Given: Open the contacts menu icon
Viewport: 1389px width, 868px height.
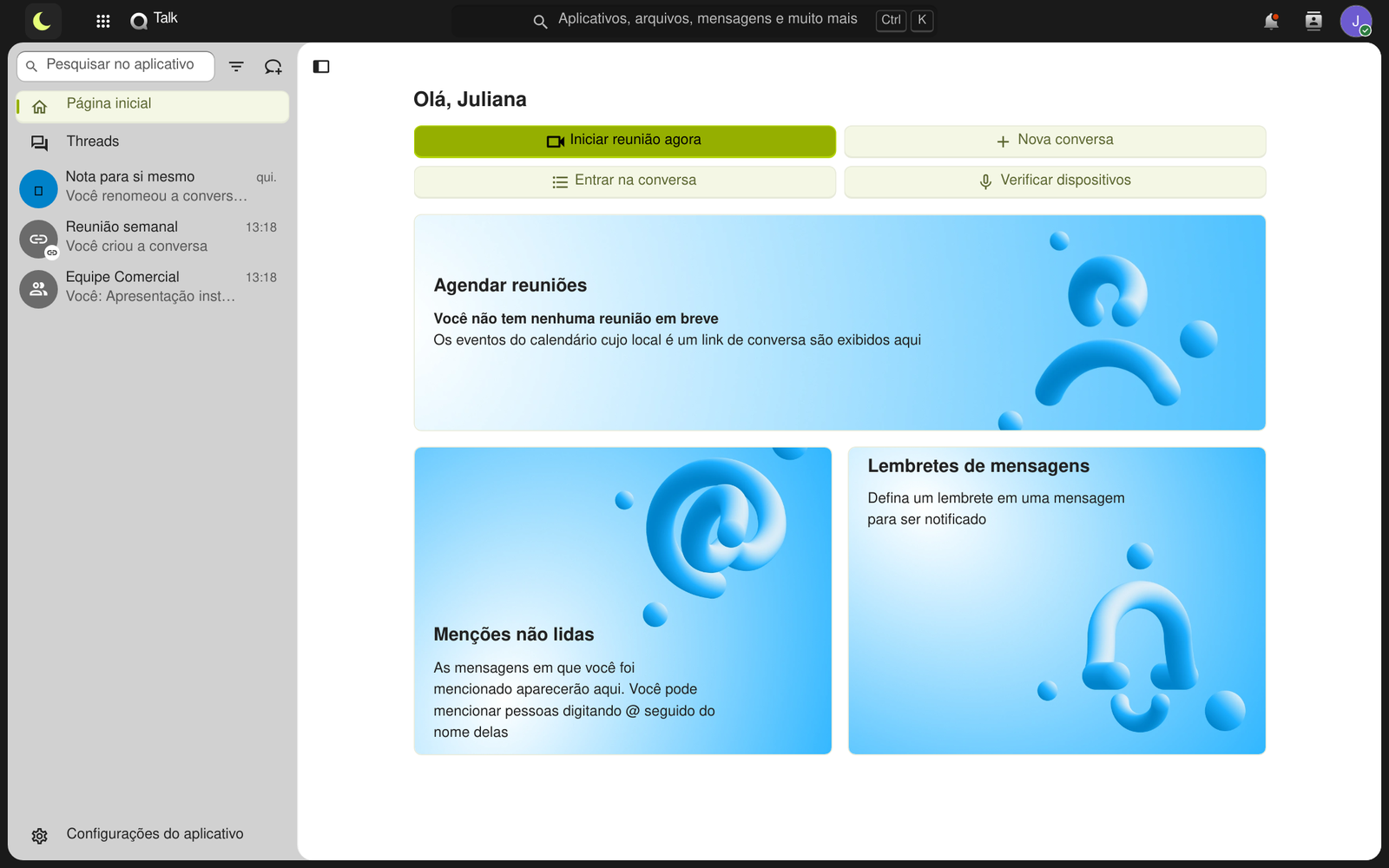Looking at the screenshot, I should (1313, 21).
